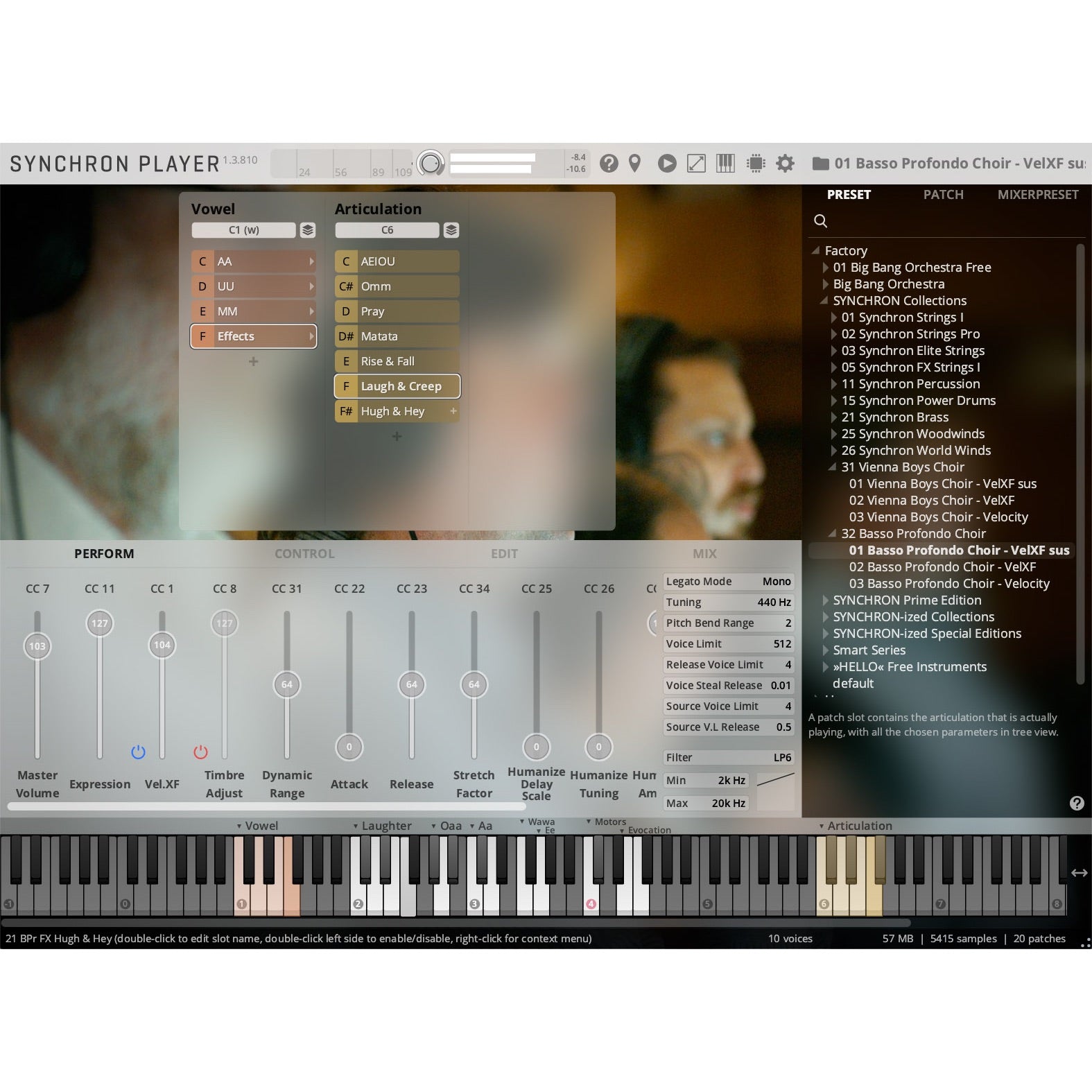Click the Expression slider handle
Viewport: 1092px width, 1092px height.
pyautogui.click(x=99, y=623)
